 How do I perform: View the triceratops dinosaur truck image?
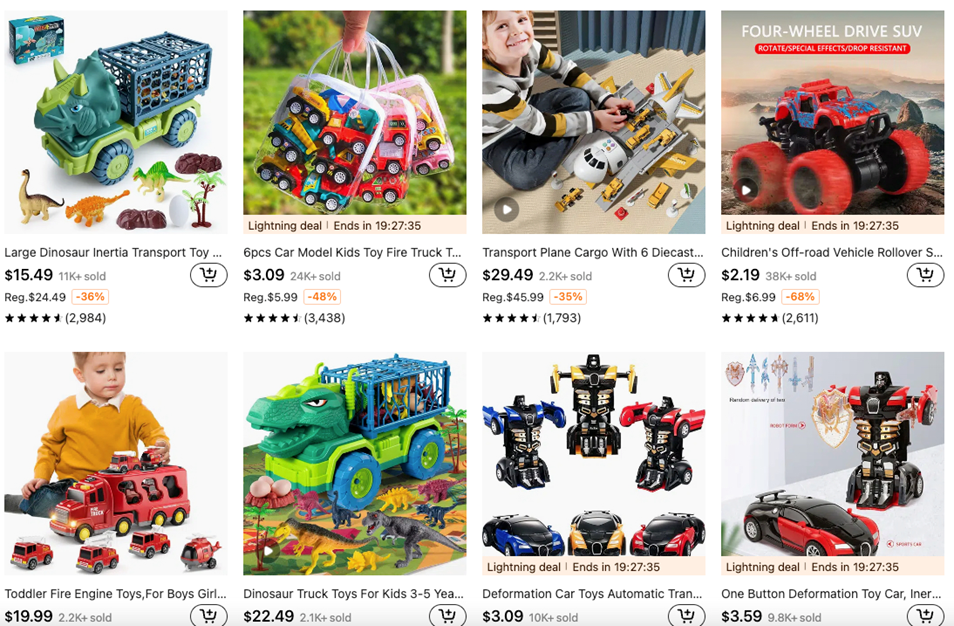point(116,122)
